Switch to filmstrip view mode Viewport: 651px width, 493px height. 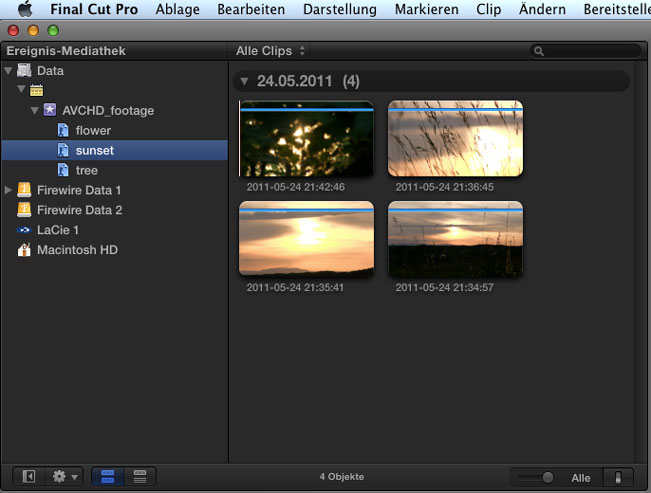pyautogui.click(x=109, y=477)
